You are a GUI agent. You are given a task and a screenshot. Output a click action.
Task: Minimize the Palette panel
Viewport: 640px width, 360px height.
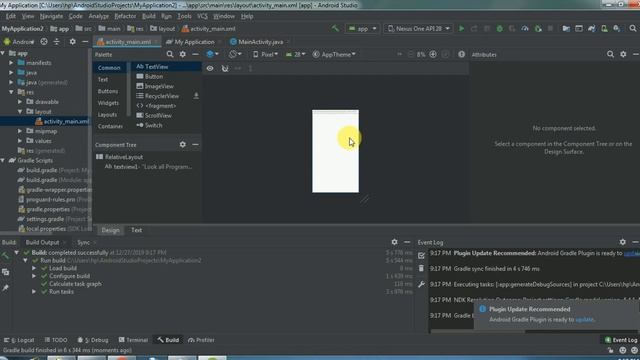pyautogui.click(x=195, y=54)
